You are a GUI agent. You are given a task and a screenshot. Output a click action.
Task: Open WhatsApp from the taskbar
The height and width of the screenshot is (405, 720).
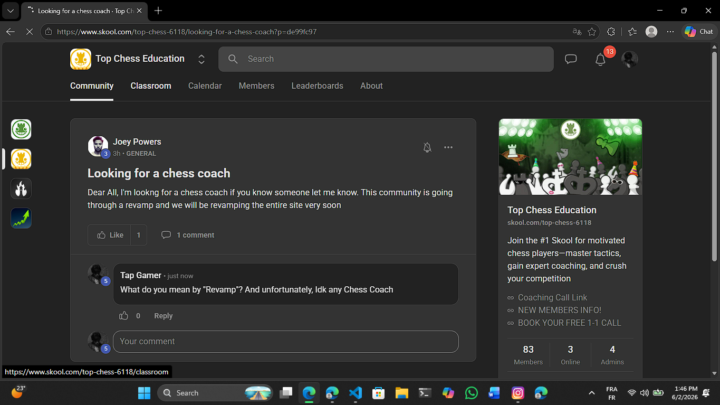pos(471,393)
